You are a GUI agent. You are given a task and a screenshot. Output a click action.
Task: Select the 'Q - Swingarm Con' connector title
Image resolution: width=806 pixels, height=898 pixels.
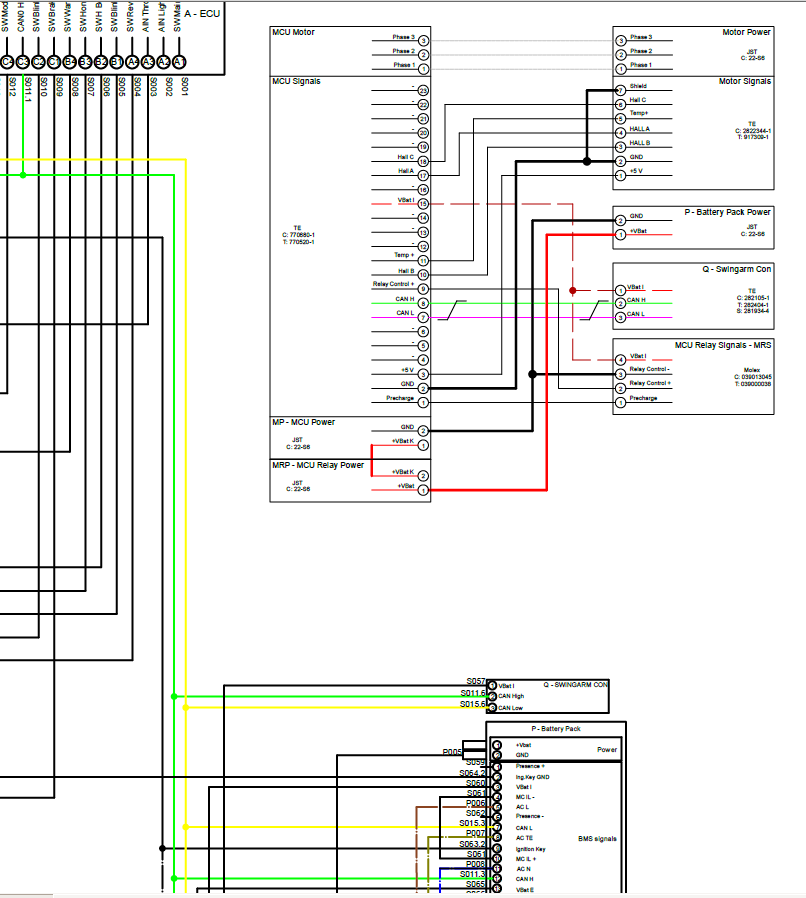[736, 269]
